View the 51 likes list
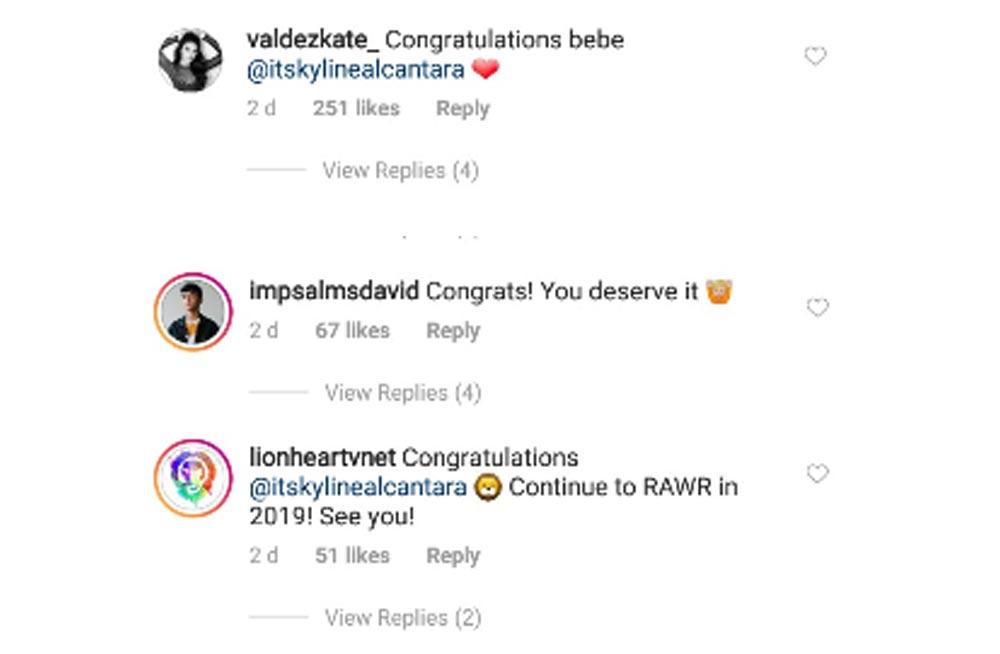Image resolution: width=1000 pixels, height=654 pixels. pos(352,556)
